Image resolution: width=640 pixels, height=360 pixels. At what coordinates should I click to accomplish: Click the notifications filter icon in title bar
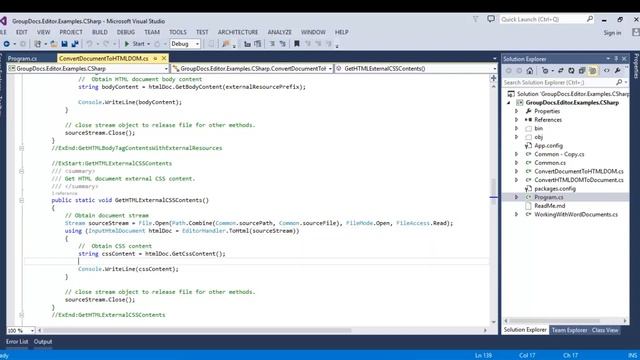476,19
